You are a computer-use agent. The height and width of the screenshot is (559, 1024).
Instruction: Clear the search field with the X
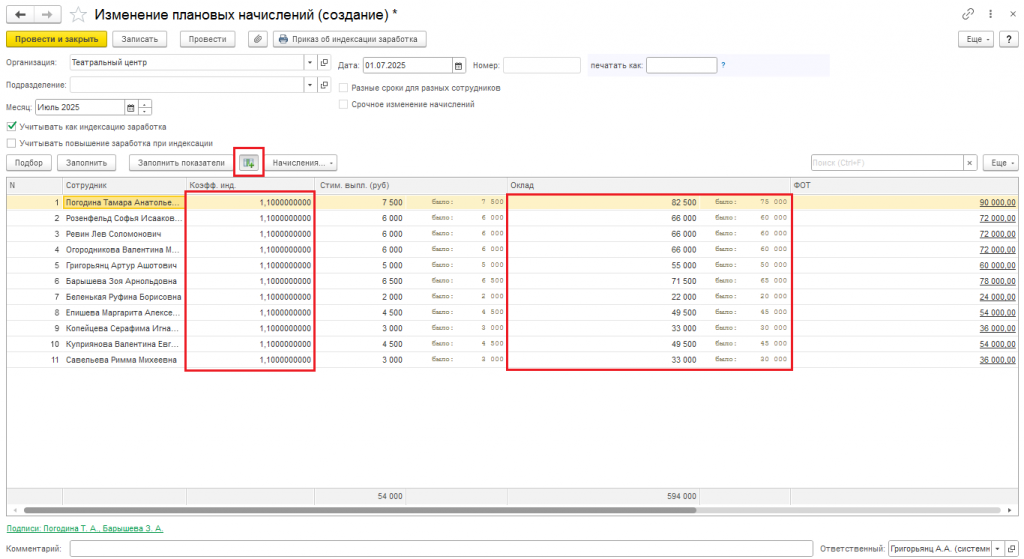970,163
